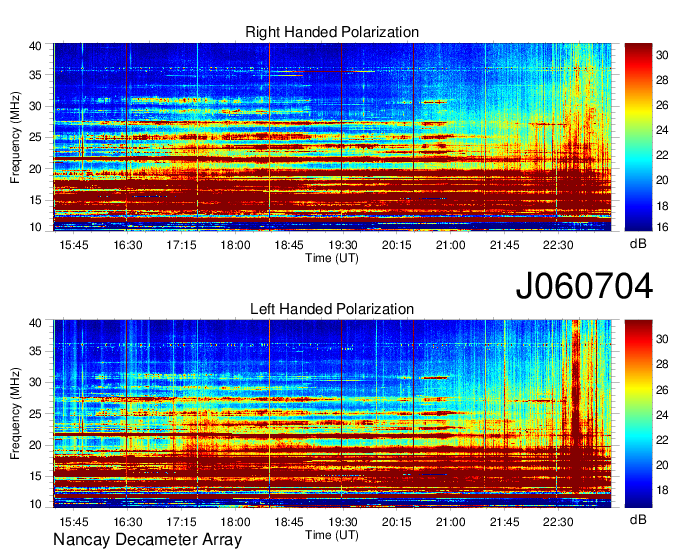Click the 'Nancay Decameter Array' caption
The height and width of the screenshot is (552, 680).
(147, 540)
